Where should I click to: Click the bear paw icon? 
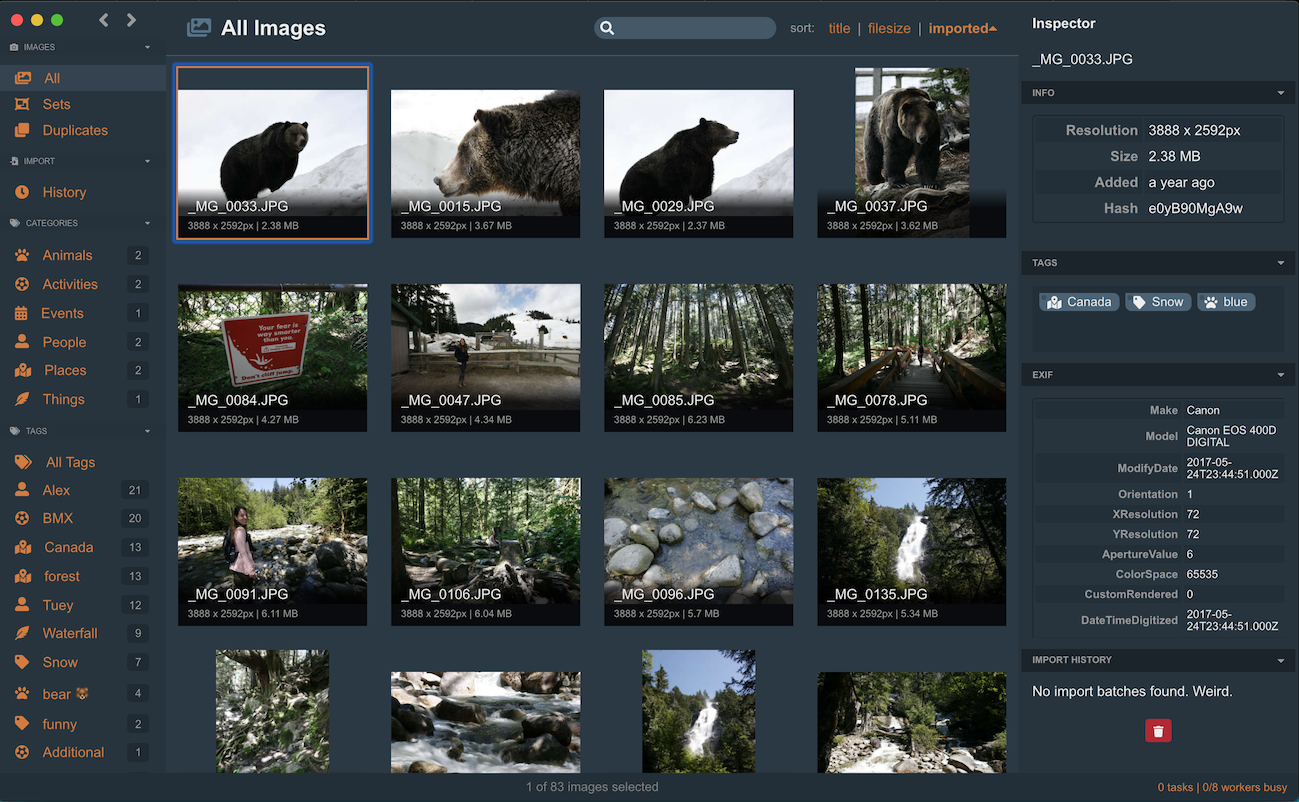22,694
